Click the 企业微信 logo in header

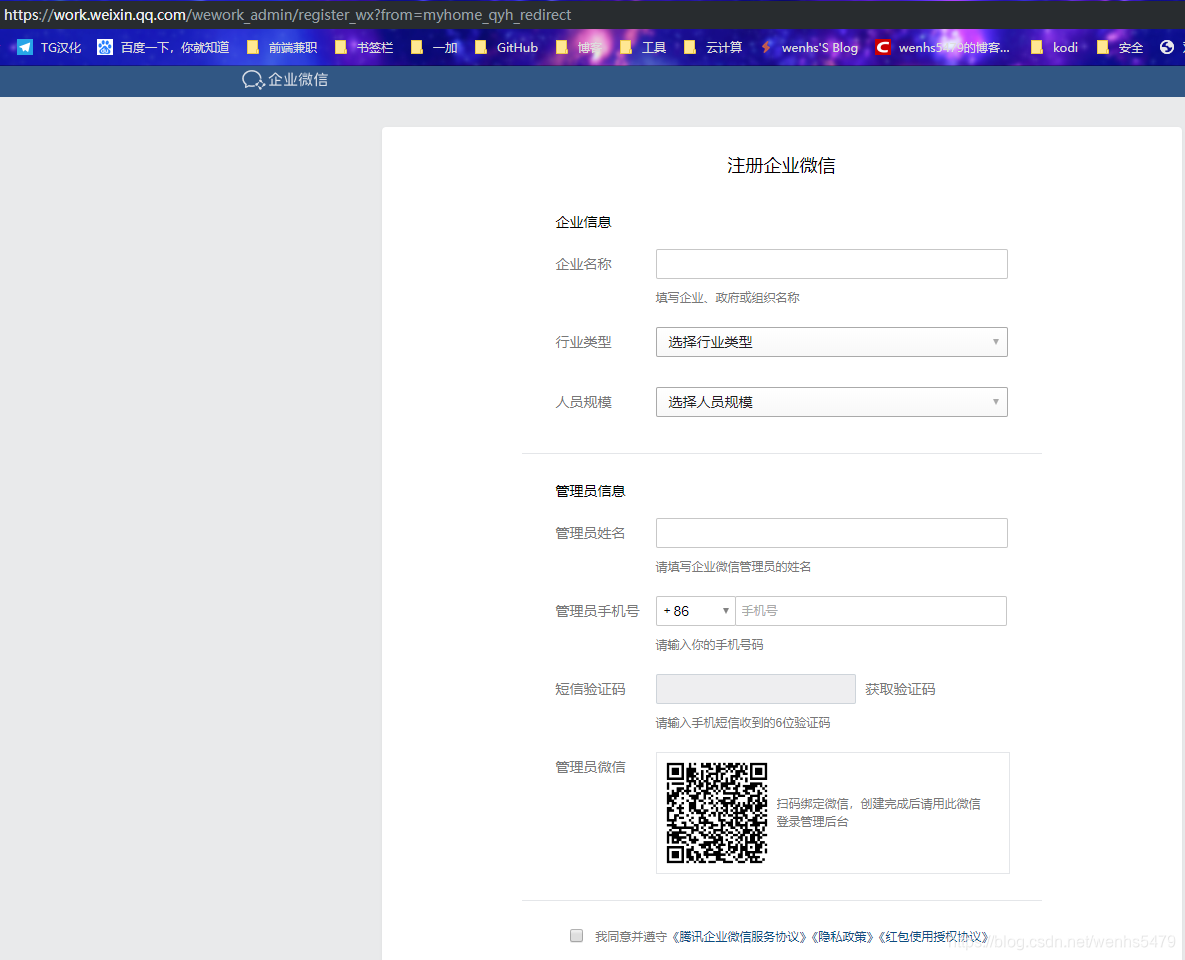coord(285,79)
